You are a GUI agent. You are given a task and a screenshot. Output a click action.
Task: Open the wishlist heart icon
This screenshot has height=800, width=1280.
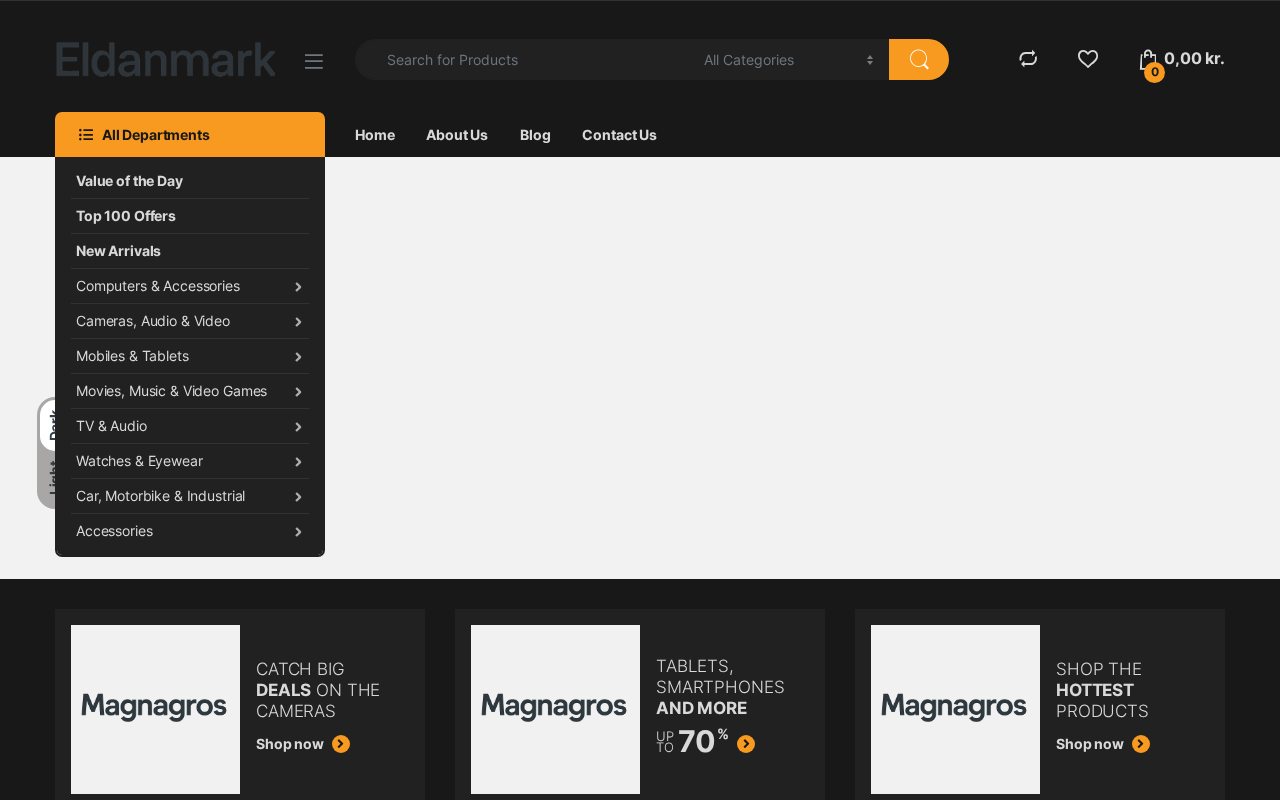(1088, 59)
